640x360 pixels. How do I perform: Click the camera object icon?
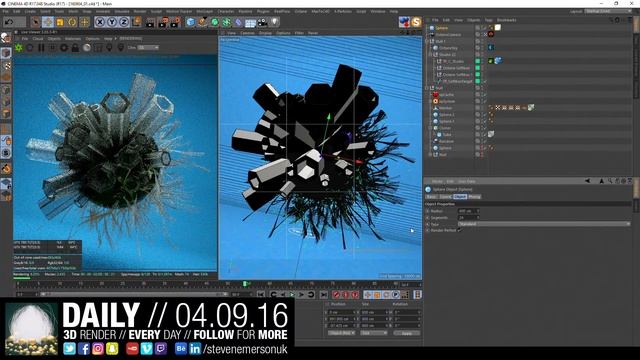click(x=262, y=22)
